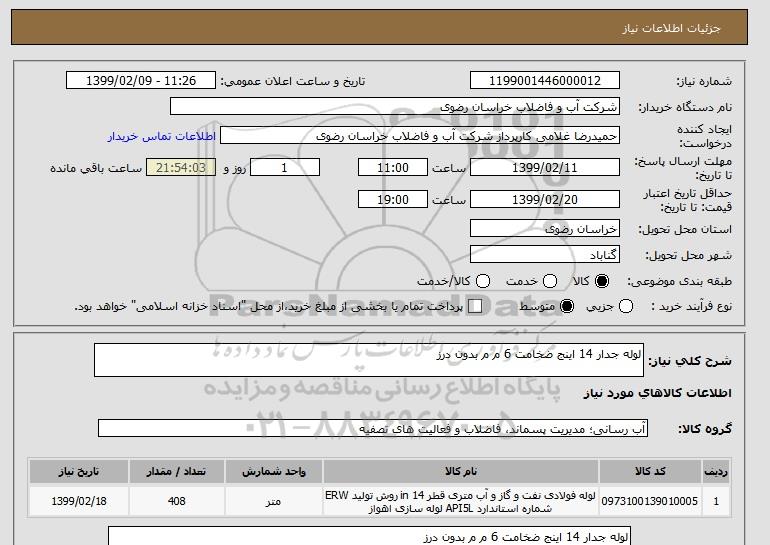Click the price validity date 1399/02/20
The image size is (770, 545).
point(545,199)
